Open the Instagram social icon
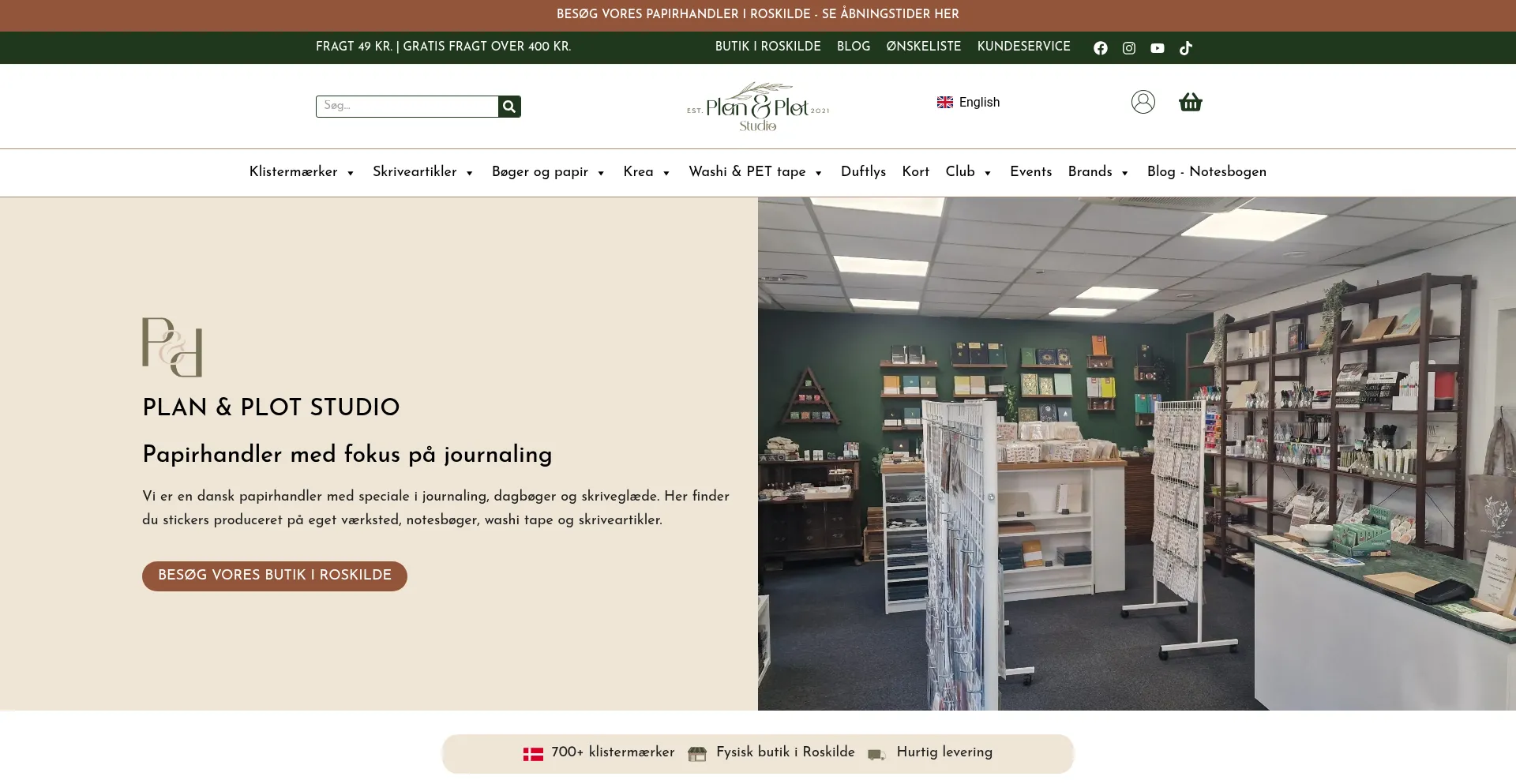Viewport: 1516px width, 784px height. coord(1129,48)
